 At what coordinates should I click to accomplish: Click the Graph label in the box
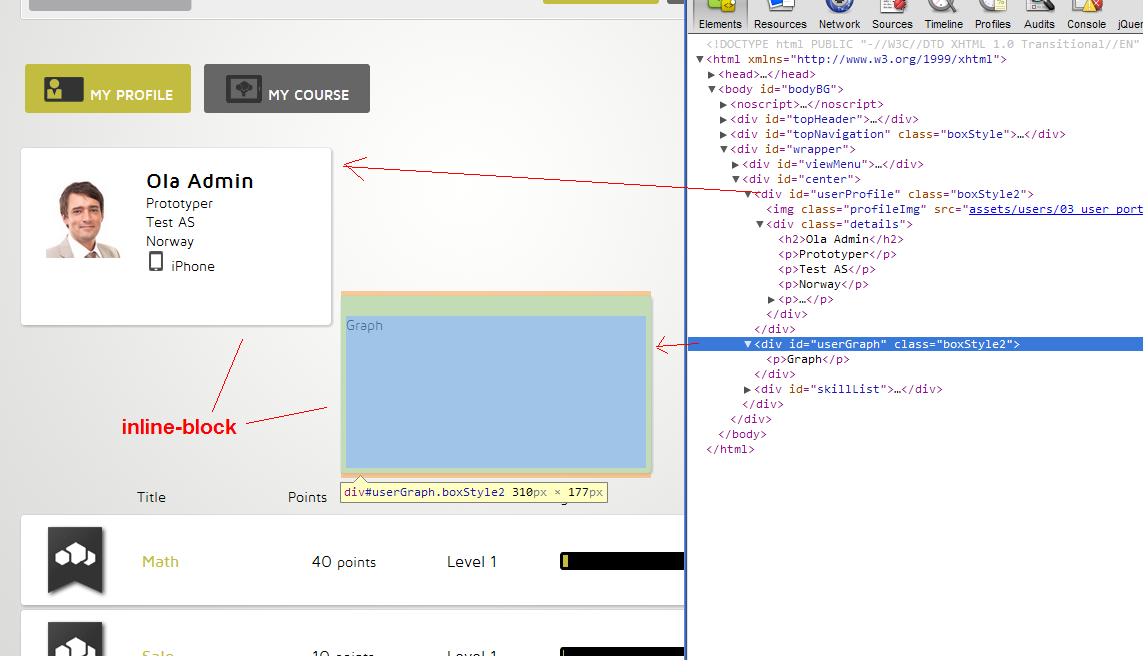click(364, 325)
